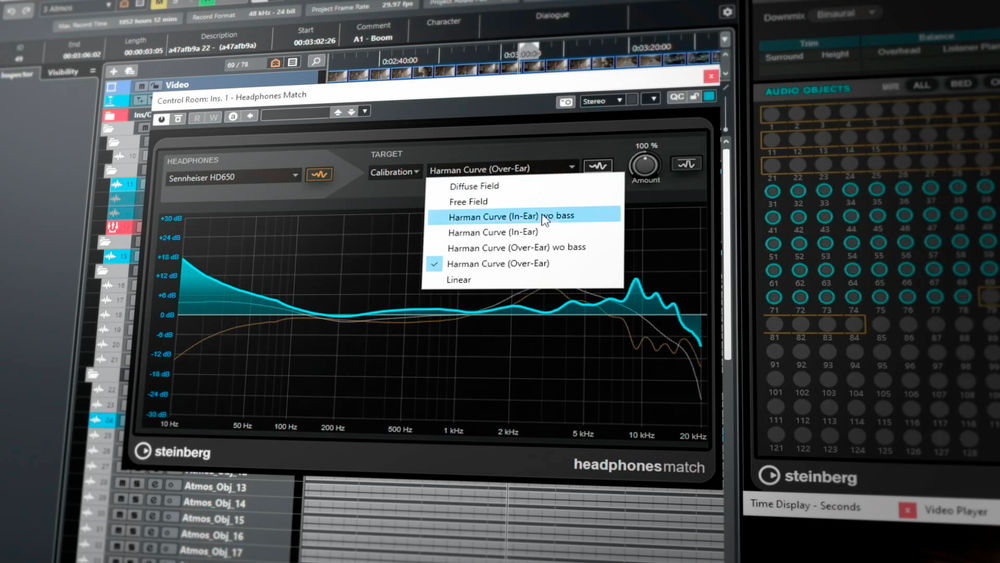Click the curve display button right of Amount knob
1000x563 pixels.
686,163
